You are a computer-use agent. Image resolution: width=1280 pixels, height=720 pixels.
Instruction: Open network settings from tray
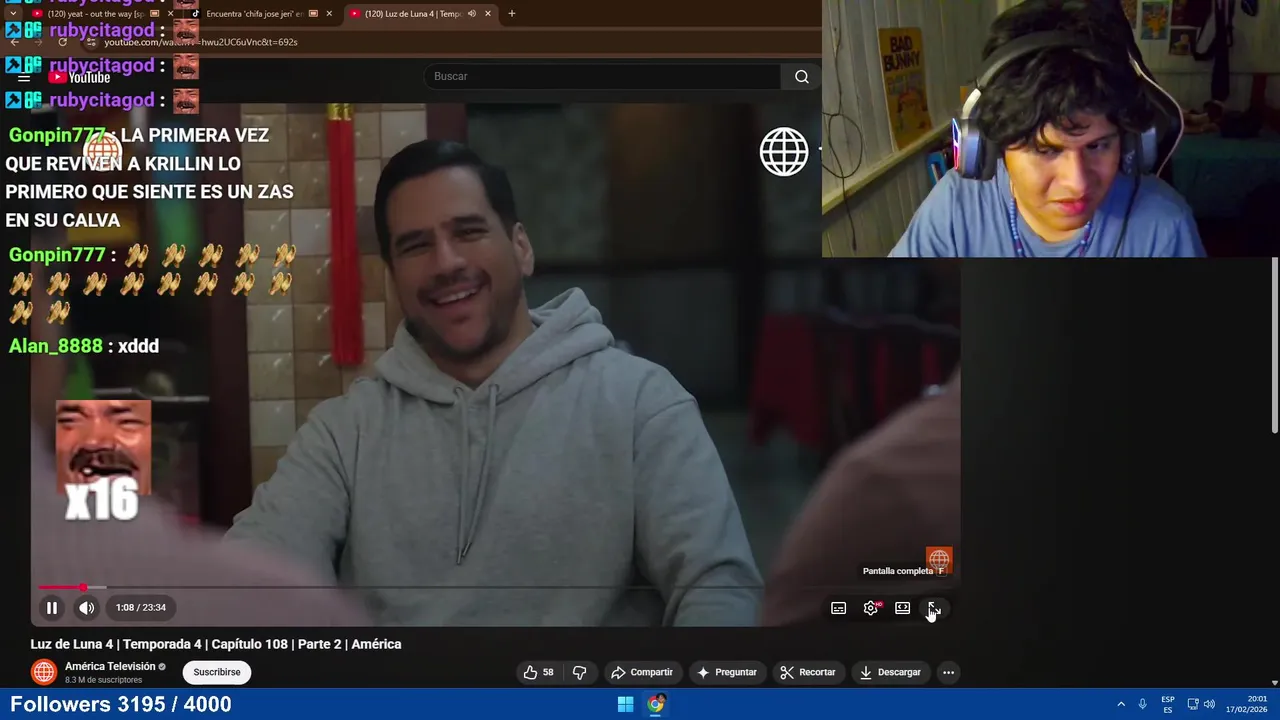click(x=1193, y=704)
